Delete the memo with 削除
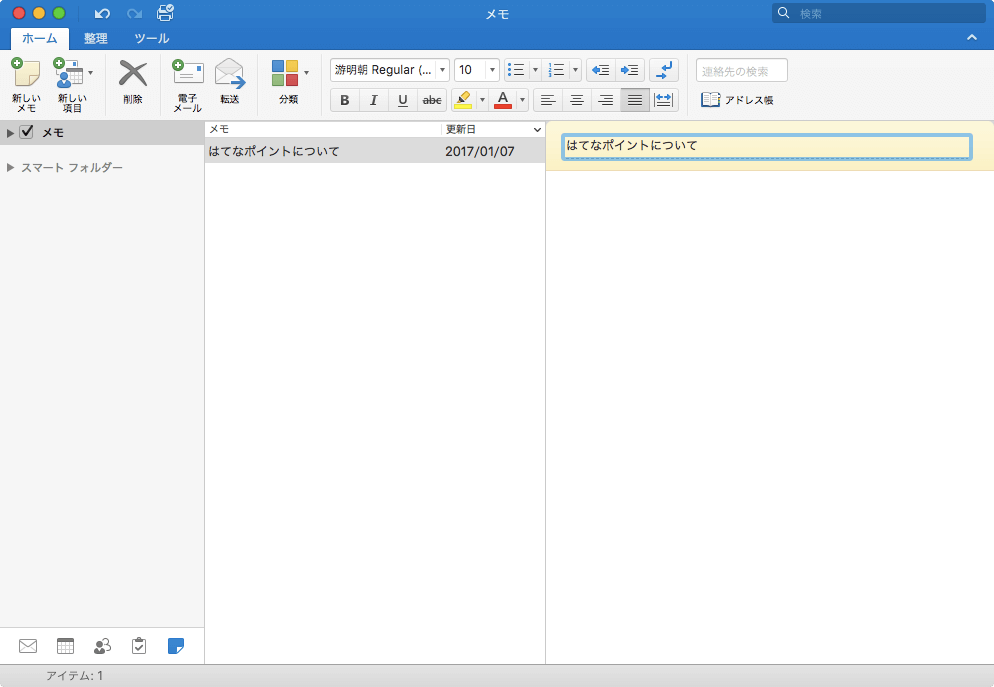 click(x=132, y=82)
